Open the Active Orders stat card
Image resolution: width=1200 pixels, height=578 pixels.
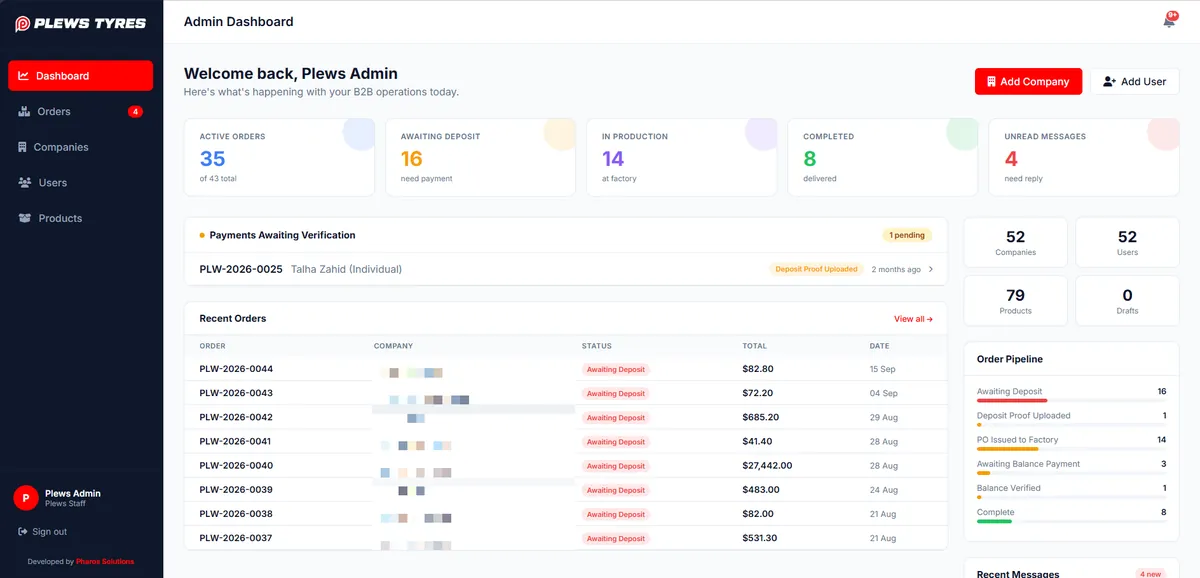pyautogui.click(x=279, y=157)
